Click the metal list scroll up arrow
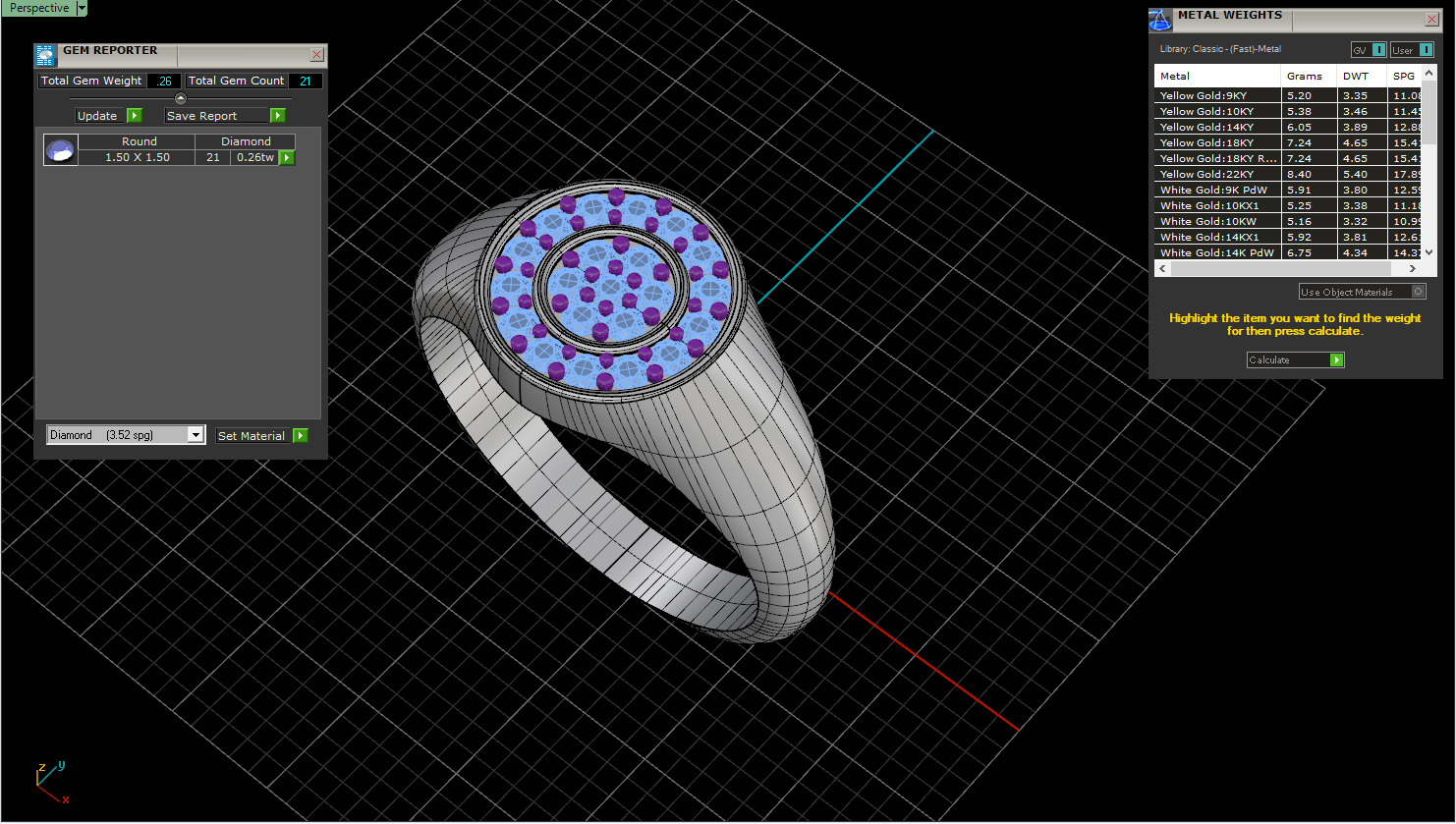The height and width of the screenshot is (824, 1456). pos(1429,73)
